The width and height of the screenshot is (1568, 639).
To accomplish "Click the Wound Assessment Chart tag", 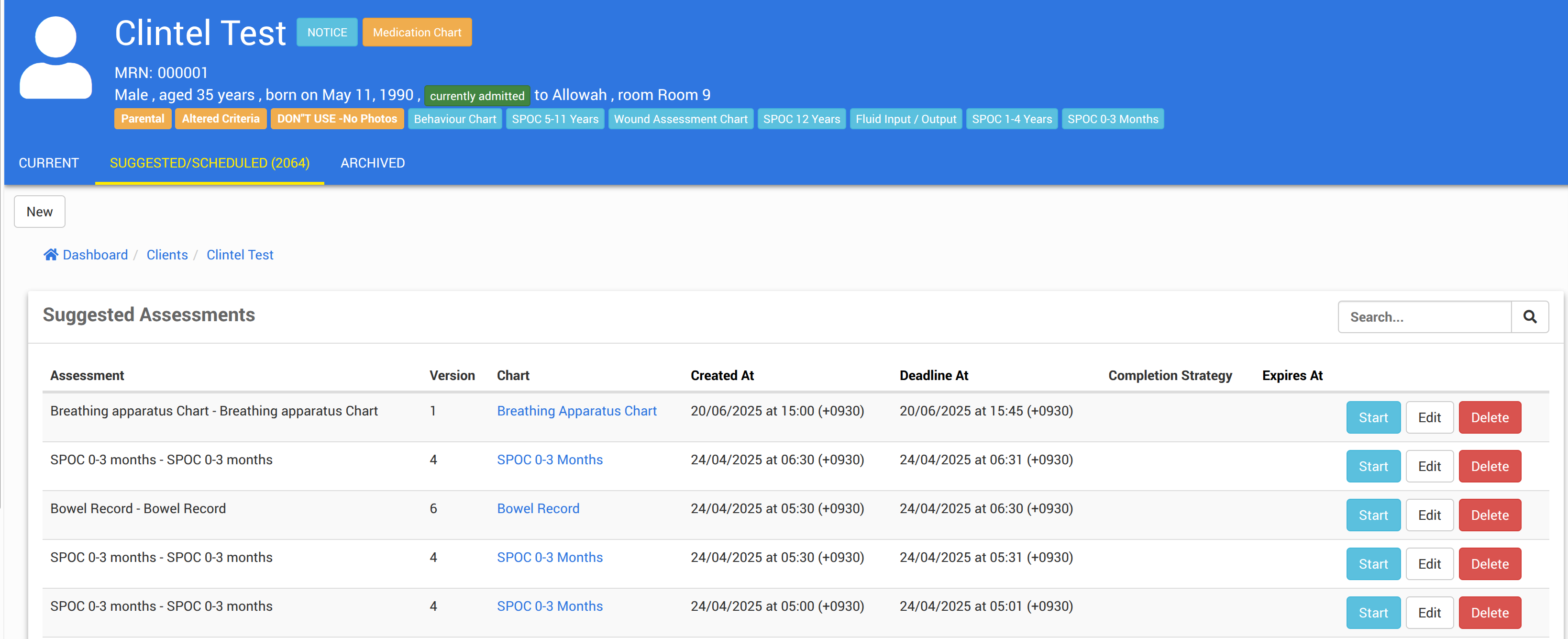I will coord(681,119).
